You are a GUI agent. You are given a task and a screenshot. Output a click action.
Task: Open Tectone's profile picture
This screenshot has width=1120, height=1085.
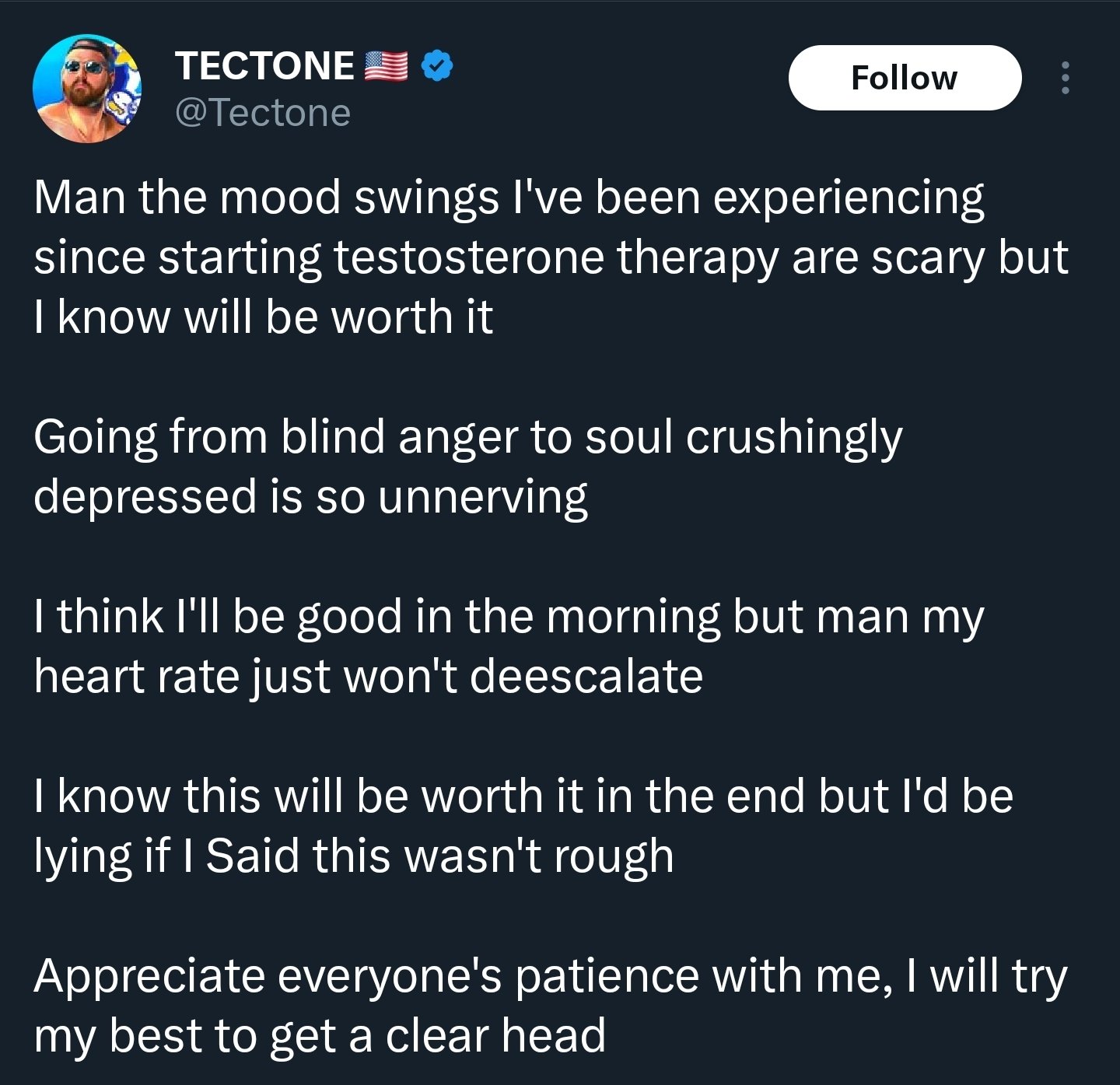coord(86,89)
